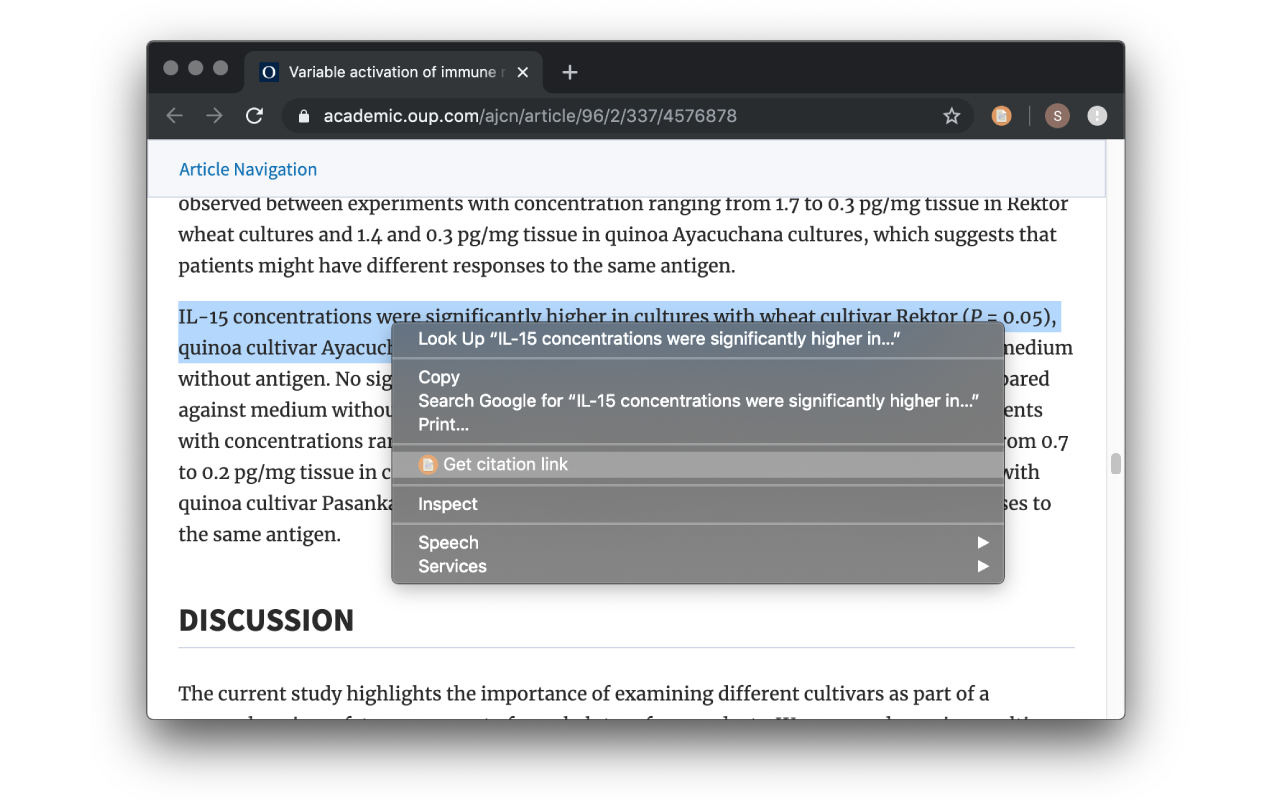This screenshot has height=800, width=1280.
Task: Open the citation link extension icon
Action: tap(1001, 116)
